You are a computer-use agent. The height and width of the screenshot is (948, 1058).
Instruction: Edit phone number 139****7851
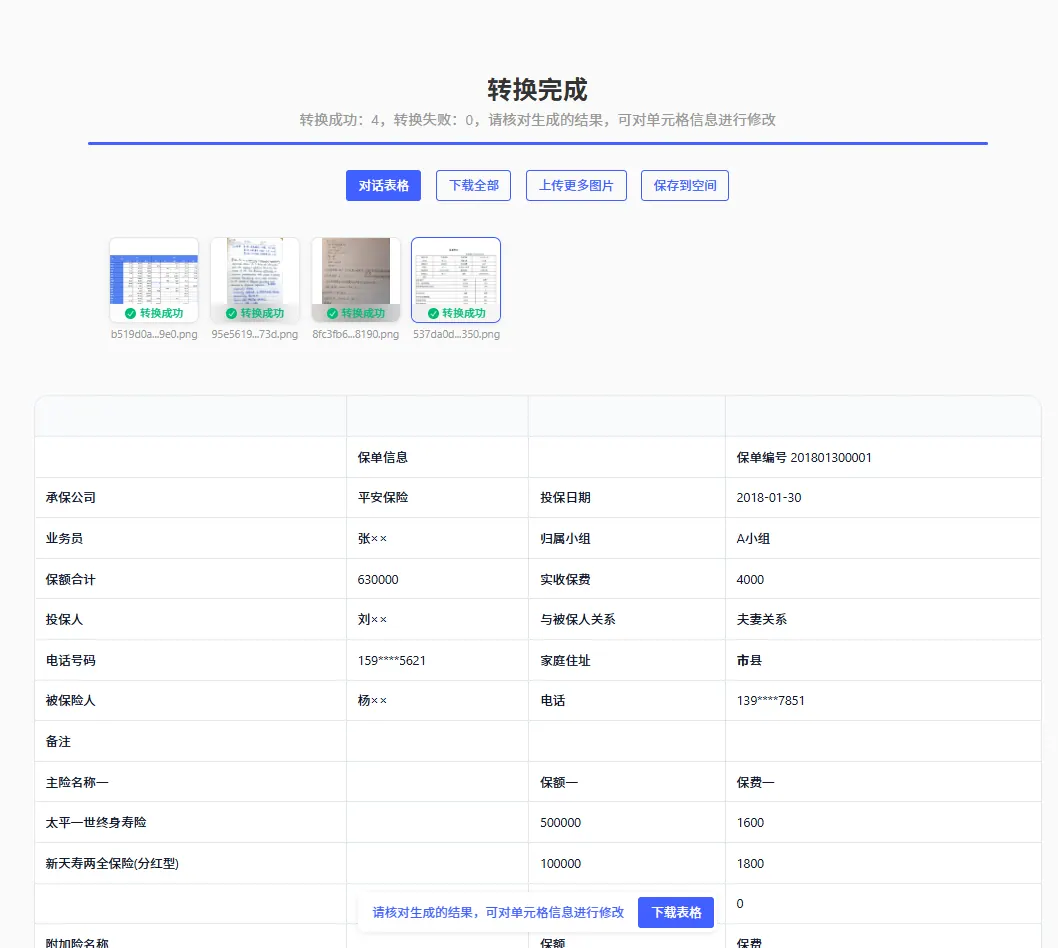click(x=883, y=700)
